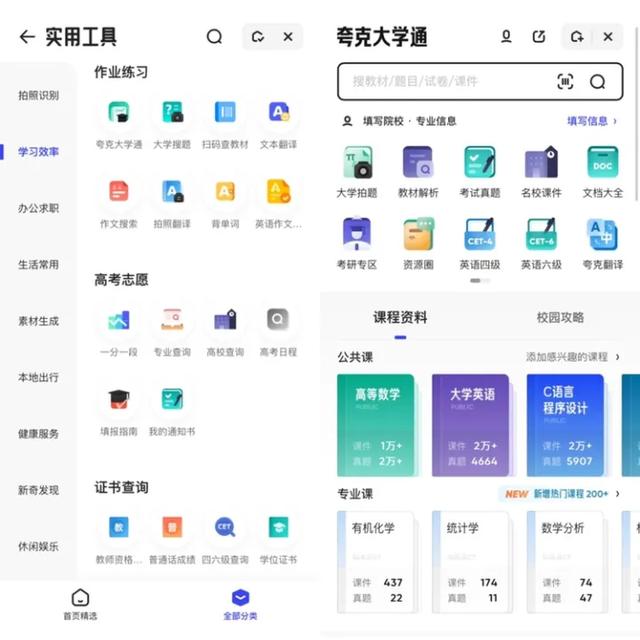640x640 pixels.
Task: Tap the magnifier icon in the search box
Action: 598,82
